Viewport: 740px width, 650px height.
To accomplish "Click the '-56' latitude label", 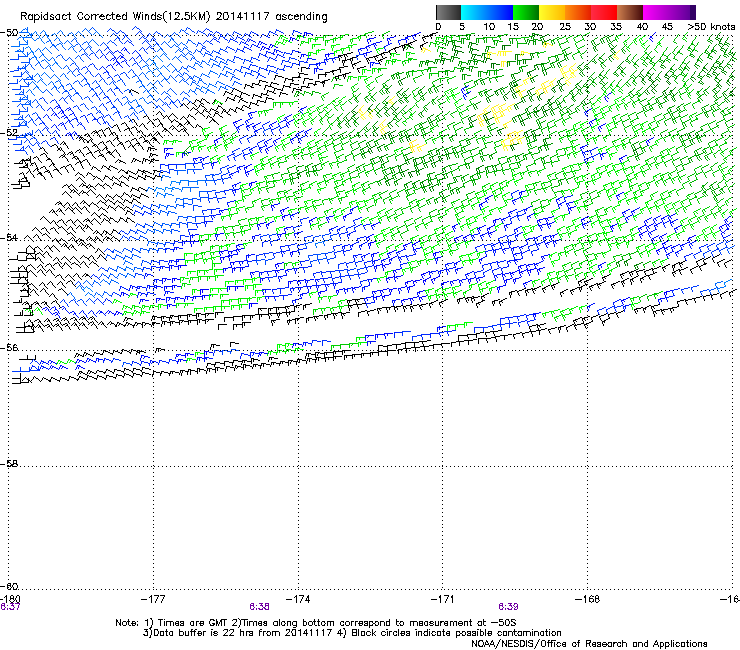I will (9, 347).
